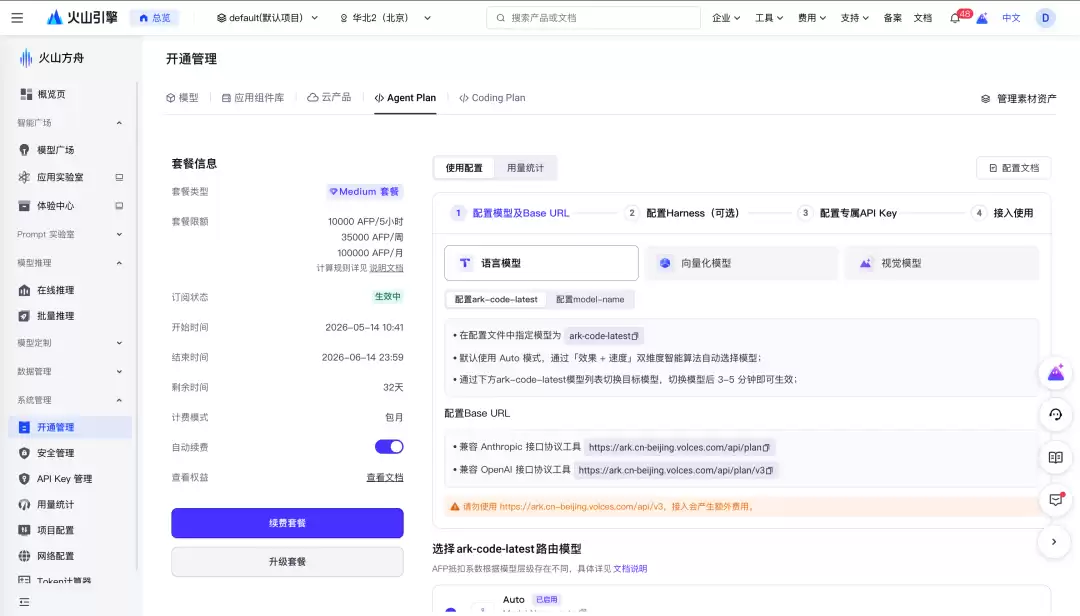Toggle the auto-renewal switch off

(x=389, y=447)
